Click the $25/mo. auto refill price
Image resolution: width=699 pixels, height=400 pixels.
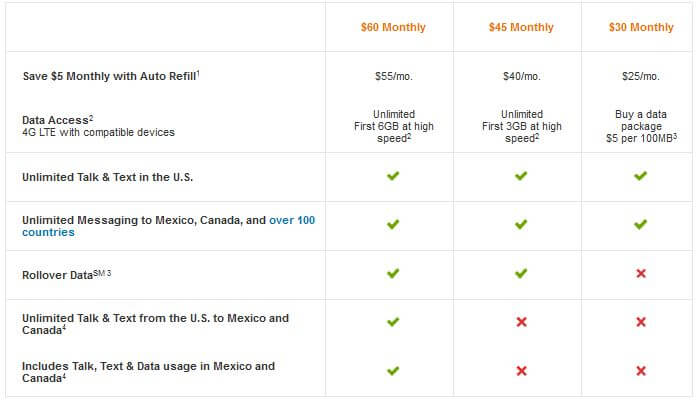(641, 76)
